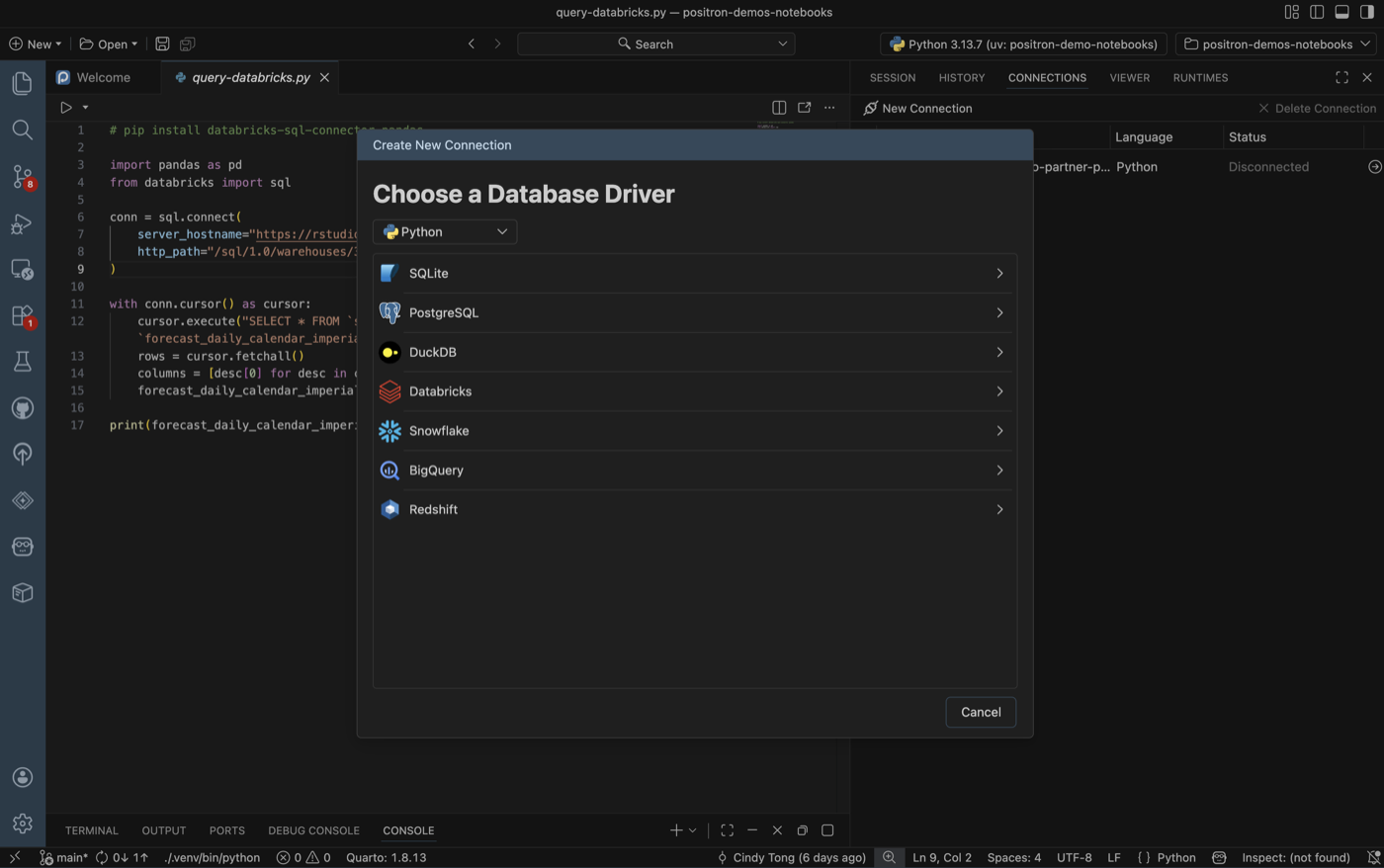Choose the DuckDB driver
Screen dimensions: 1384x868
point(694,352)
